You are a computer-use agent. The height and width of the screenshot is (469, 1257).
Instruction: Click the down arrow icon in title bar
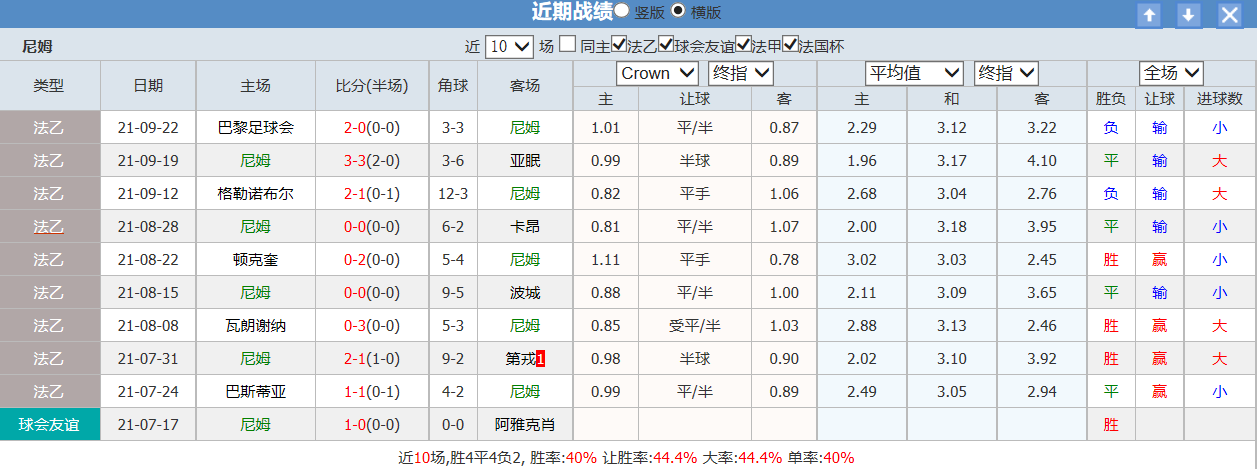1188,14
